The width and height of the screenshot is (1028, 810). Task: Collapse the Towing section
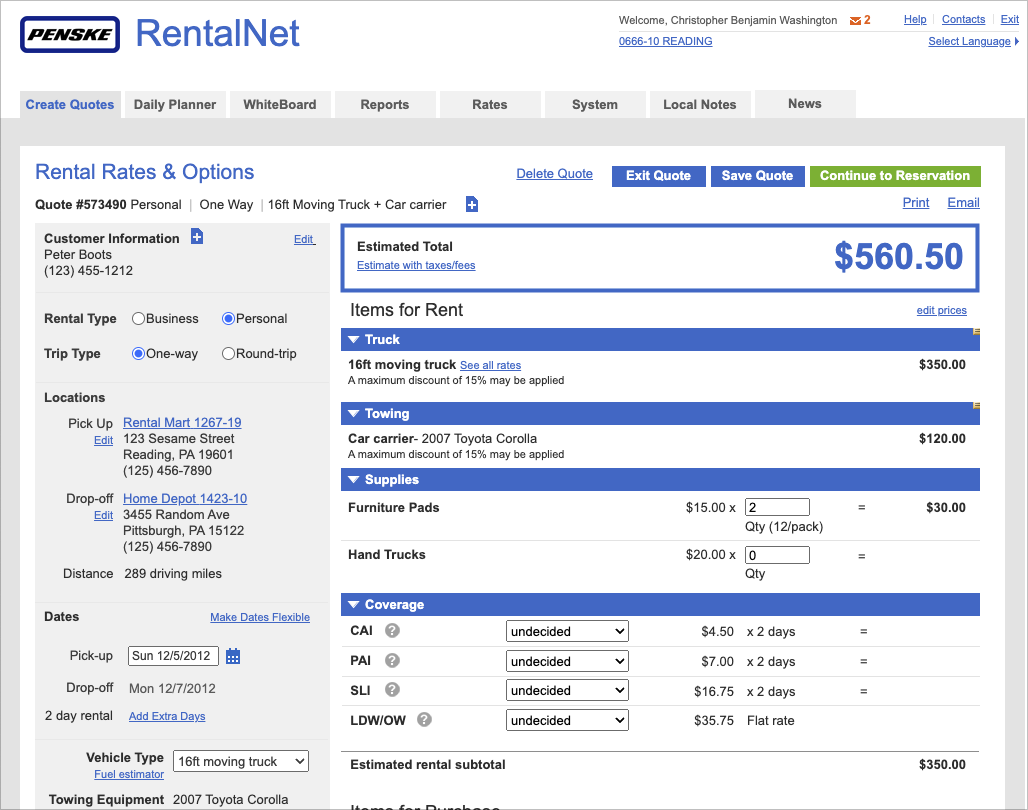click(x=353, y=414)
